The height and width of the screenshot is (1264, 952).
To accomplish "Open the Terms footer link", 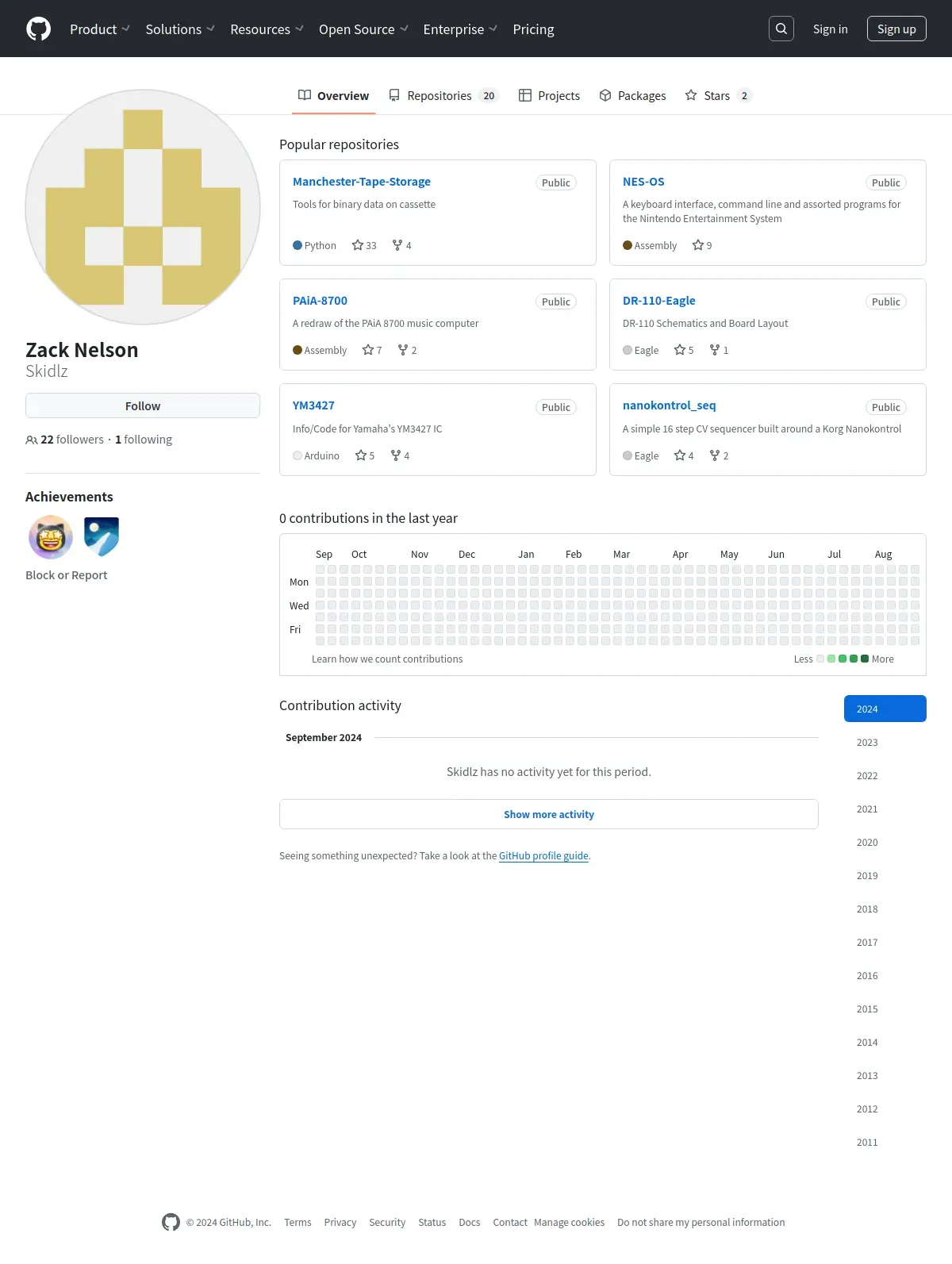I will [297, 1222].
